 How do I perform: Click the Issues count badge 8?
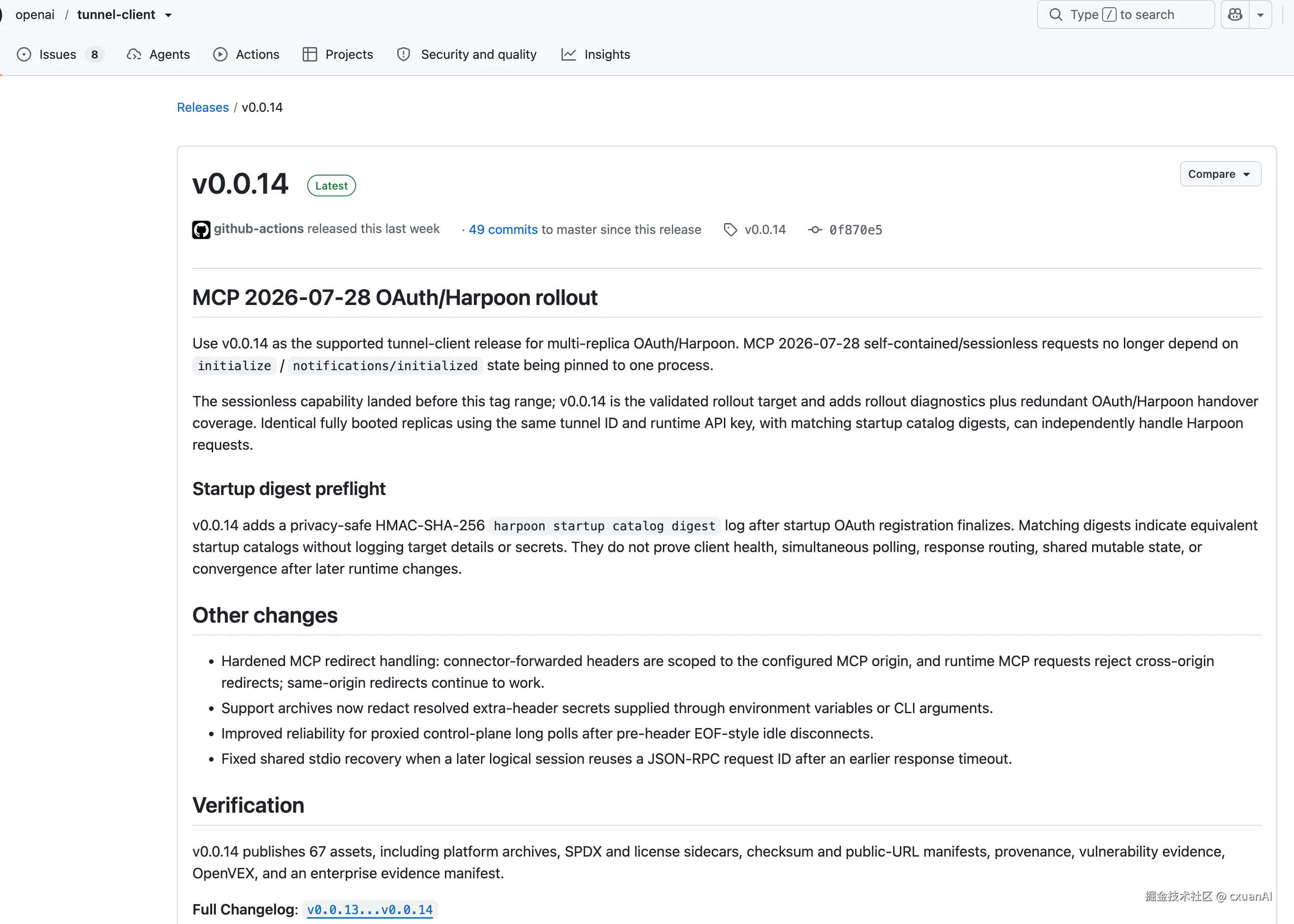(x=95, y=55)
